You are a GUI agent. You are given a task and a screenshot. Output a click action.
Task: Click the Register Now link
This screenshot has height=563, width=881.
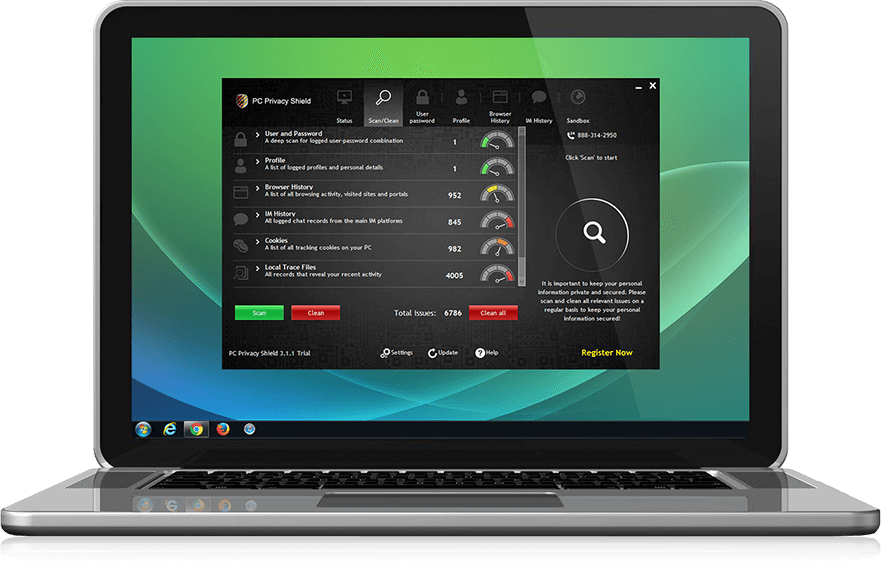607,353
